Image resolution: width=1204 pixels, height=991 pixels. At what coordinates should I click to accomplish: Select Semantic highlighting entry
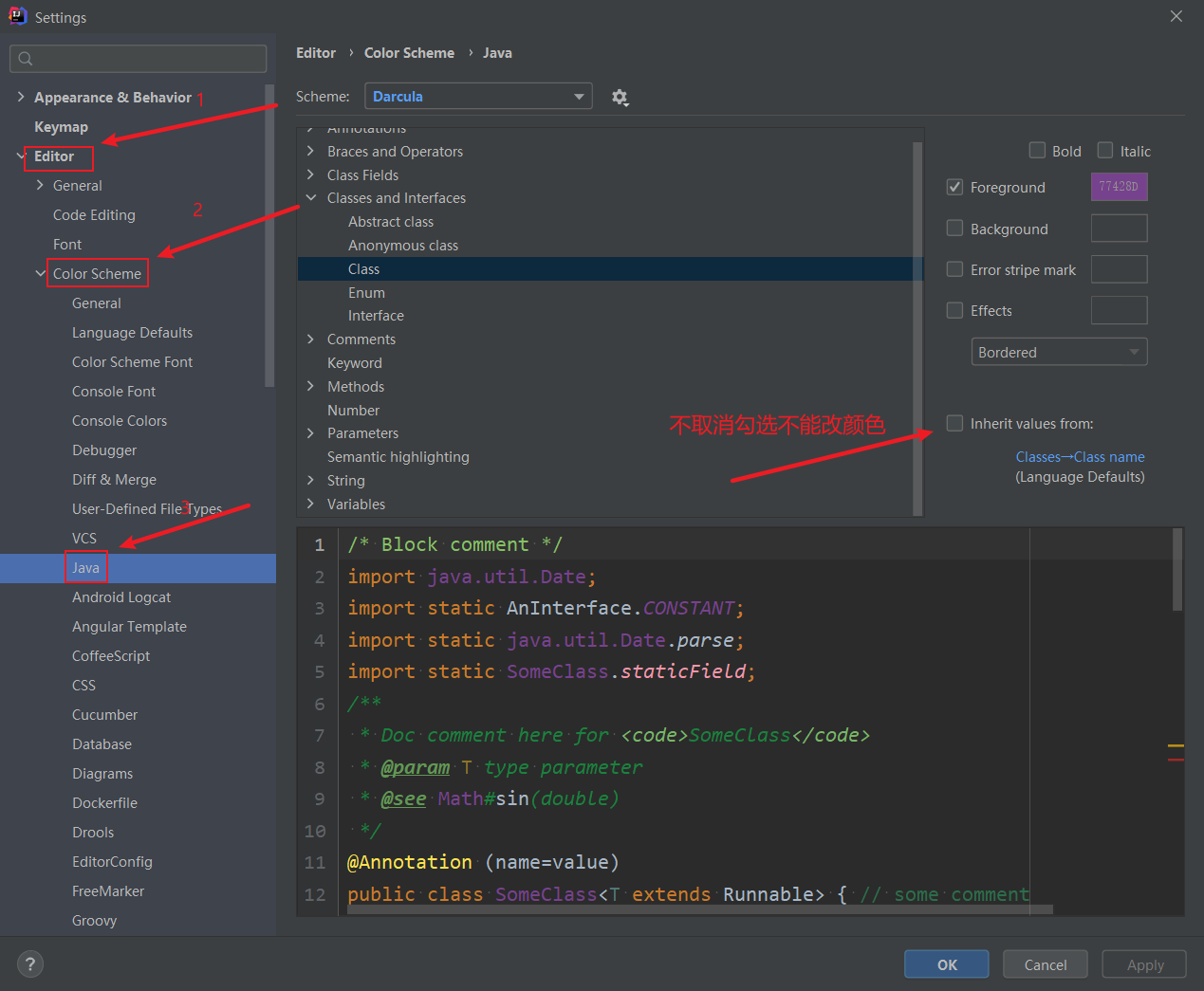[x=398, y=456]
